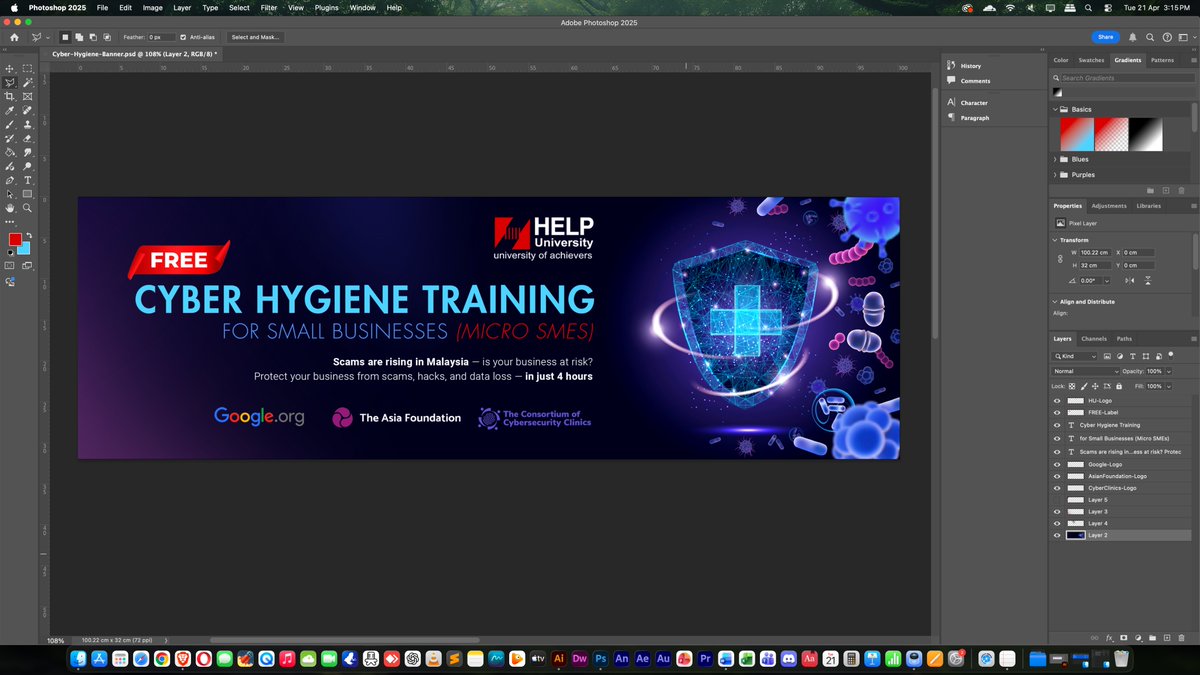This screenshot has height=675, width=1200.
Task: Select the Hand tool
Action: point(10,208)
